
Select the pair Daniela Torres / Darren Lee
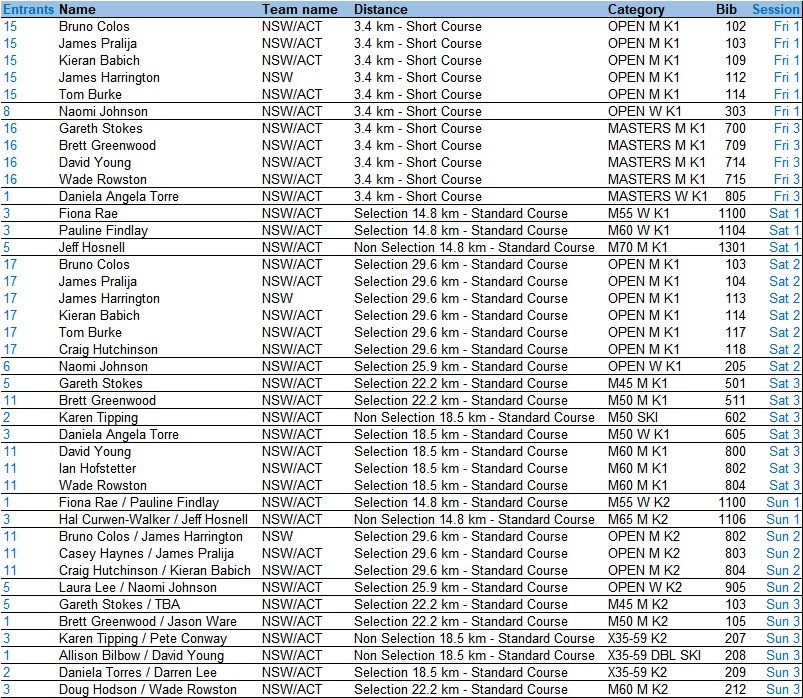point(138,672)
